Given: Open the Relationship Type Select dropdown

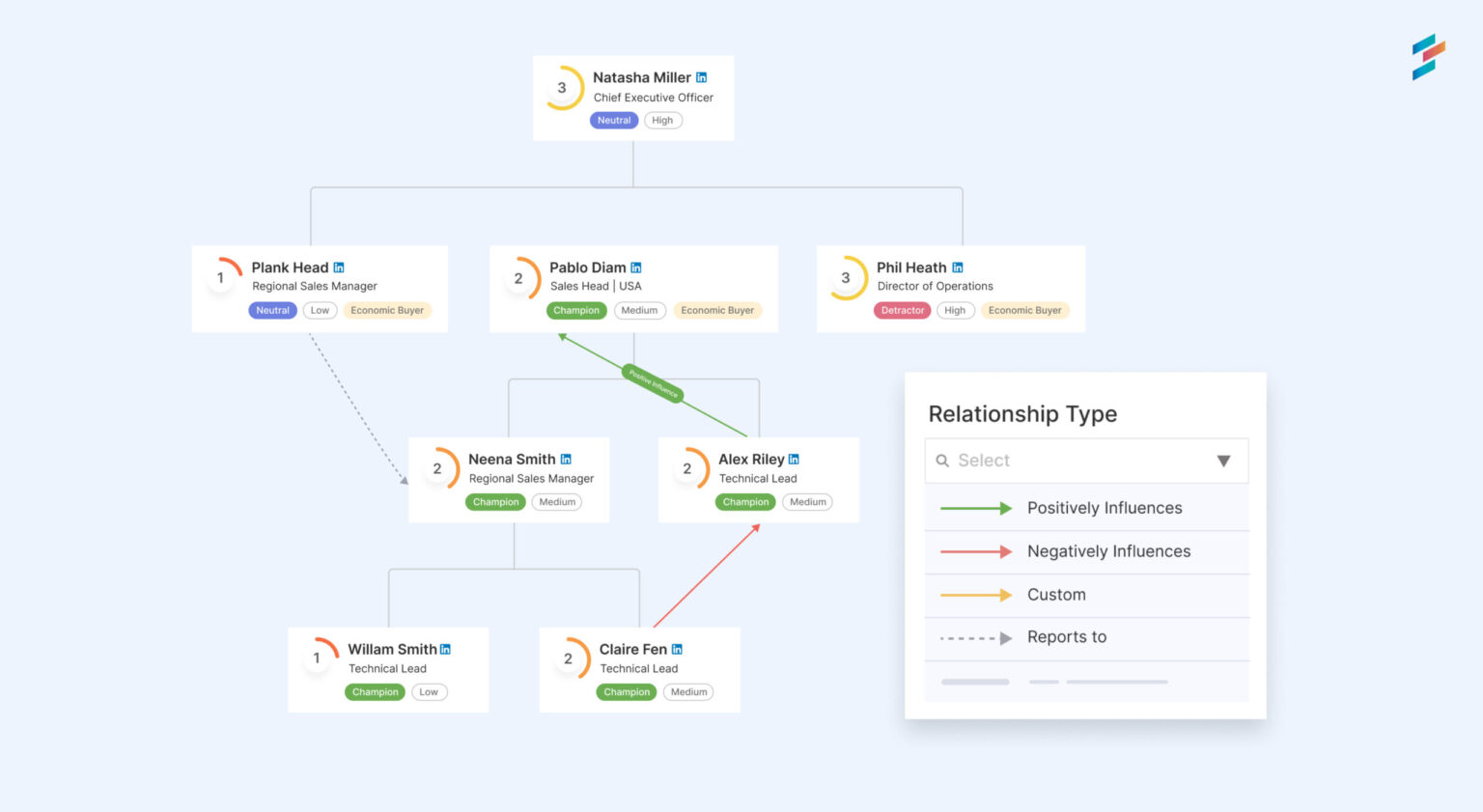Looking at the screenshot, I should [x=1085, y=461].
